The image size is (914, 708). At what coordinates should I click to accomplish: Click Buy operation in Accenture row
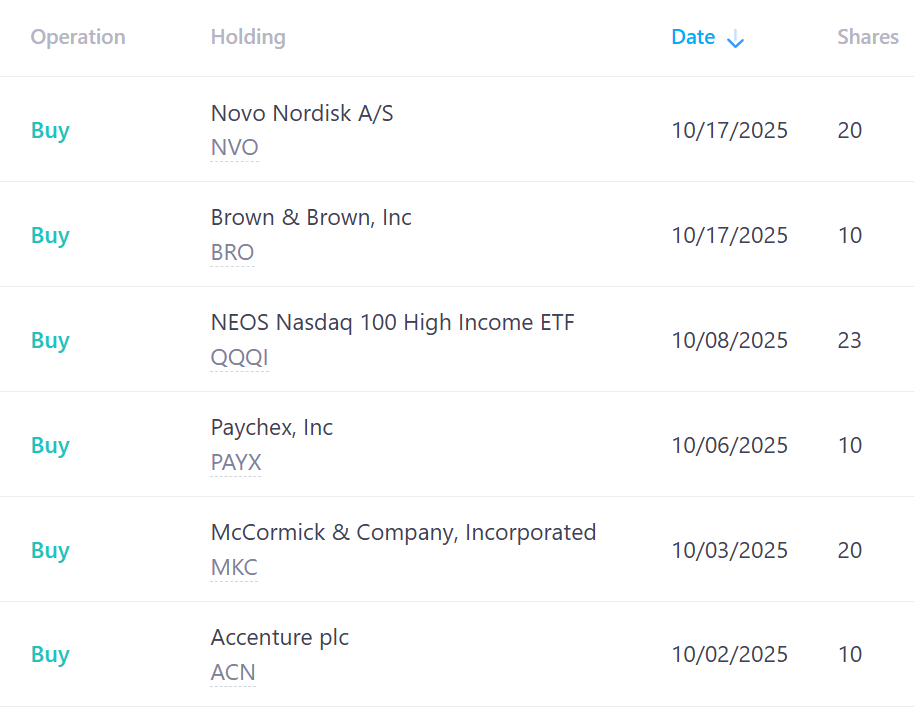pyautogui.click(x=50, y=655)
